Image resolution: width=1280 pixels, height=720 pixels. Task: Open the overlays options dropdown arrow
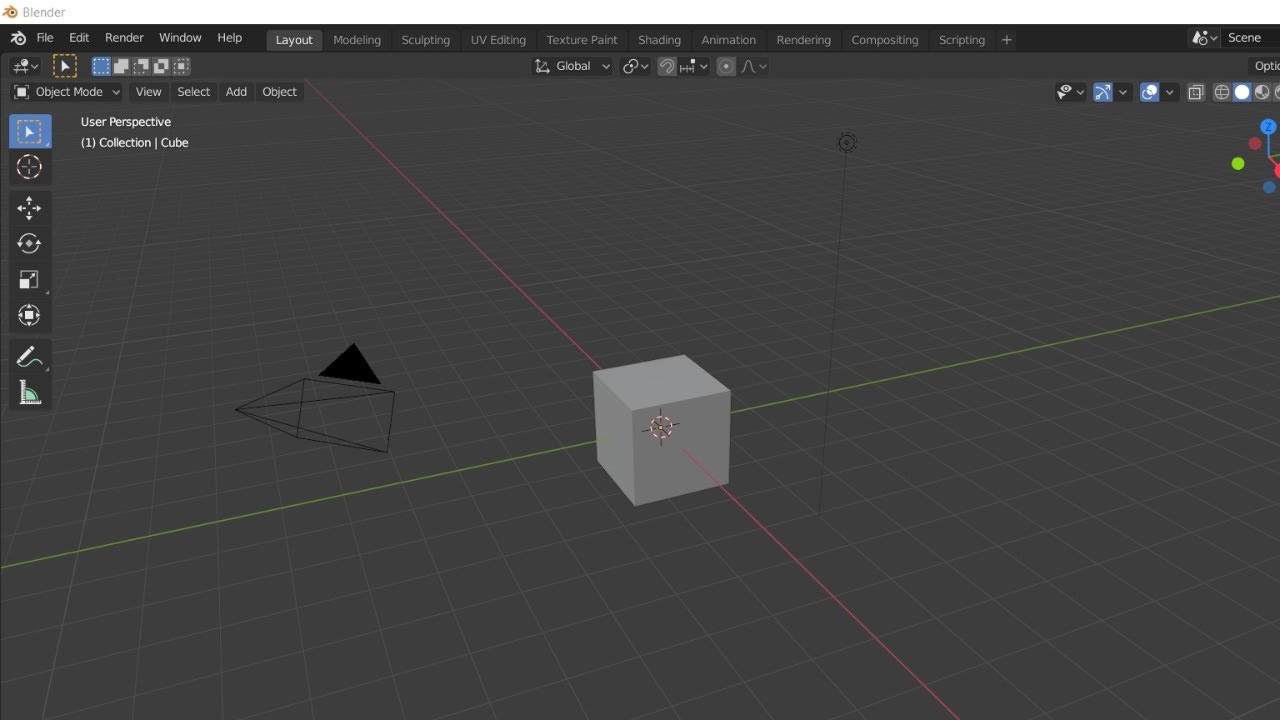coord(1170,92)
